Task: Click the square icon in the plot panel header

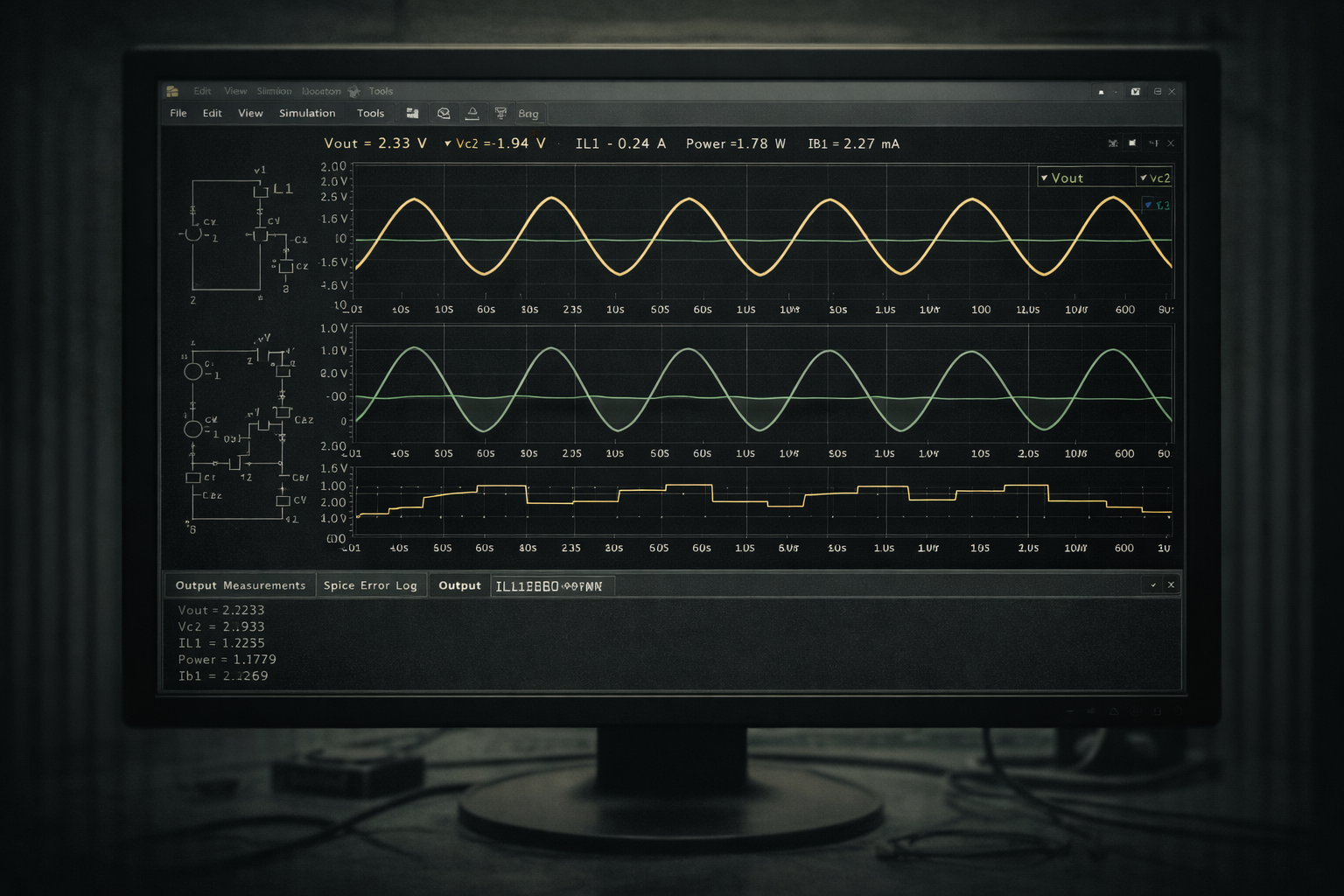Action: click(1132, 143)
